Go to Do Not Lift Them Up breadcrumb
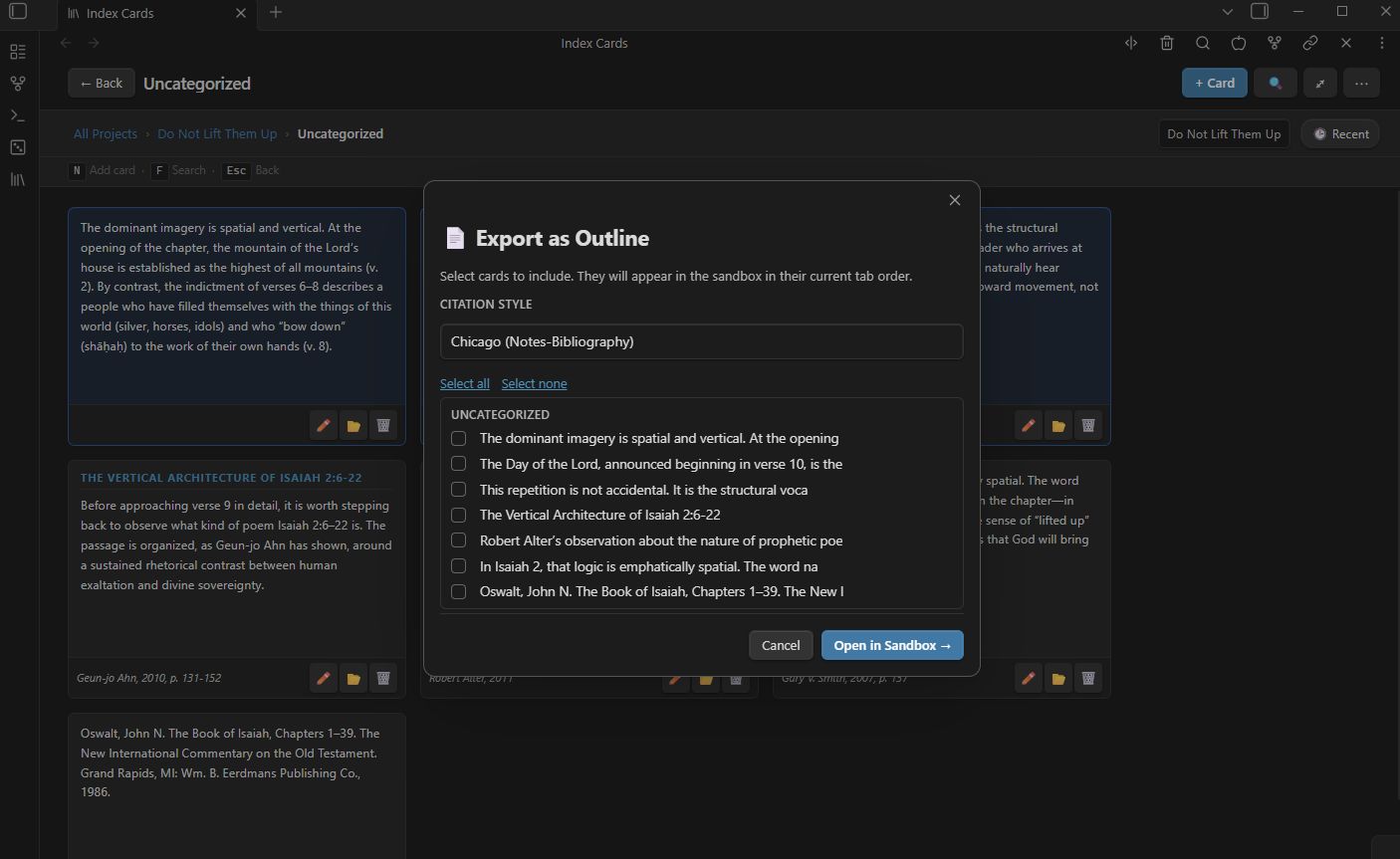The image size is (1400, 859). (217, 133)
